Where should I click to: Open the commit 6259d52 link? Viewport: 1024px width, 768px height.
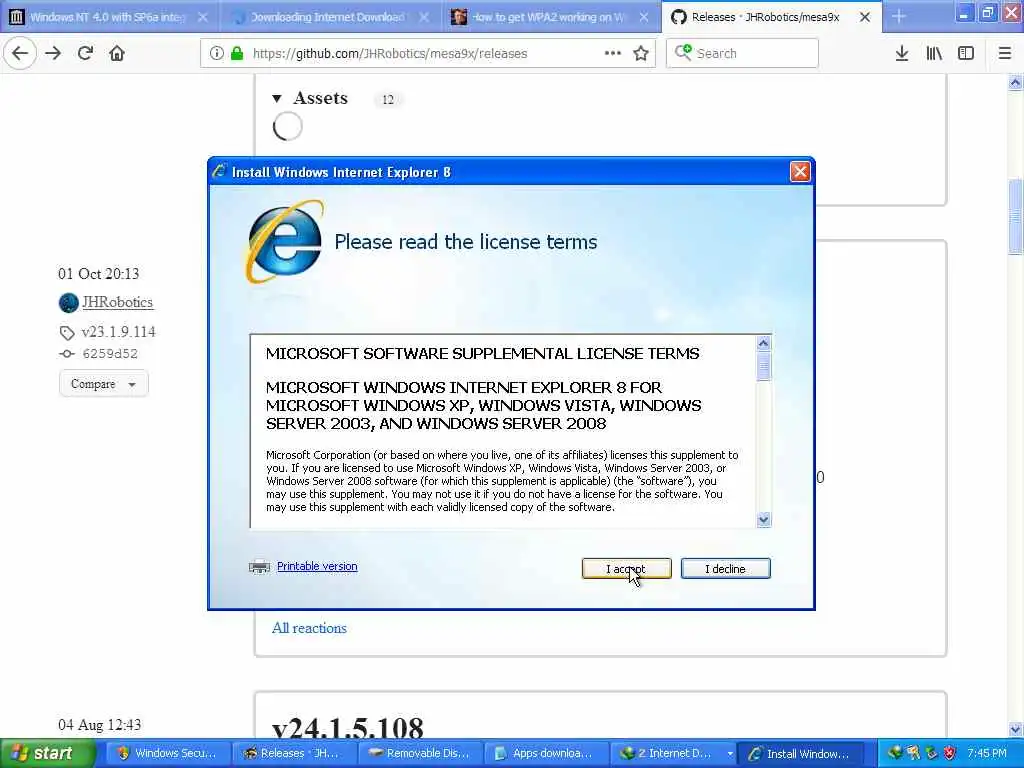pyautogui.click(x=110, y=354)
